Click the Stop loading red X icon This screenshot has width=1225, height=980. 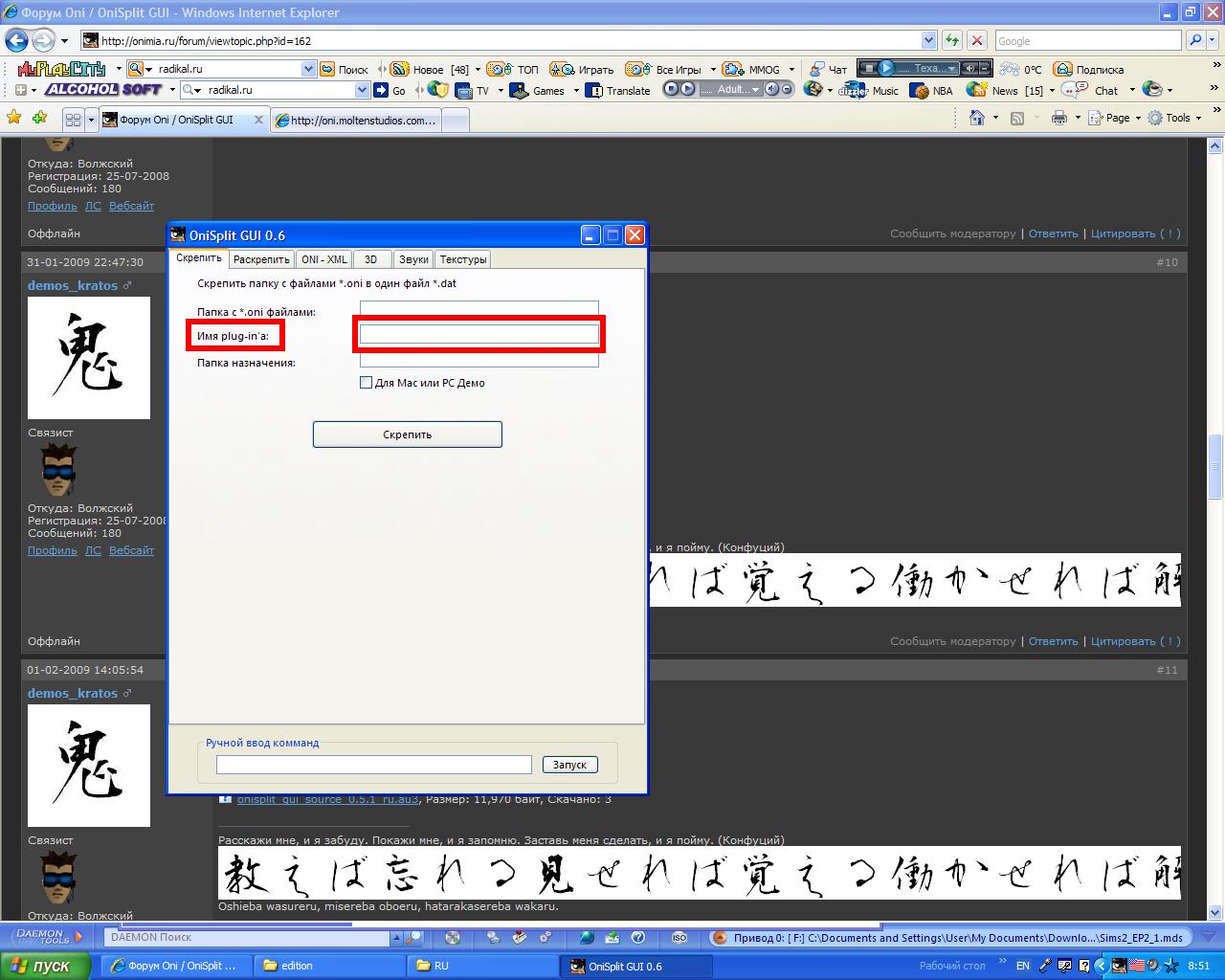[x=976, y=40]
